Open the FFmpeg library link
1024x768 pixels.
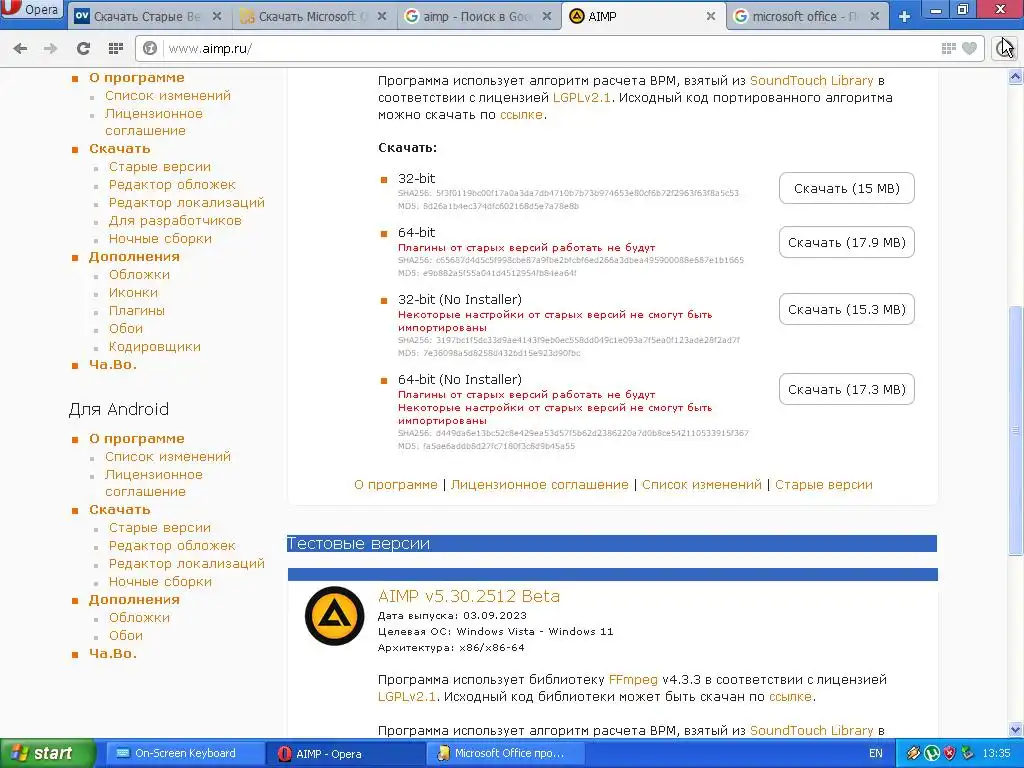[x=633, y=680]
